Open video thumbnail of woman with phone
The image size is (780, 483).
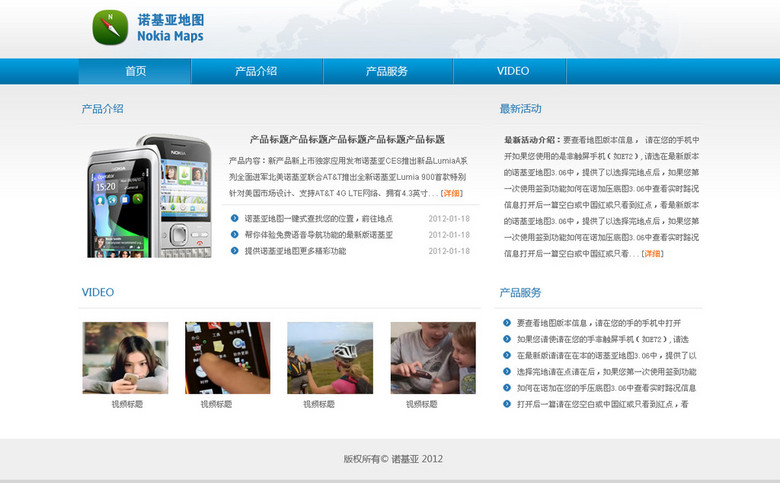pos(125,358)
